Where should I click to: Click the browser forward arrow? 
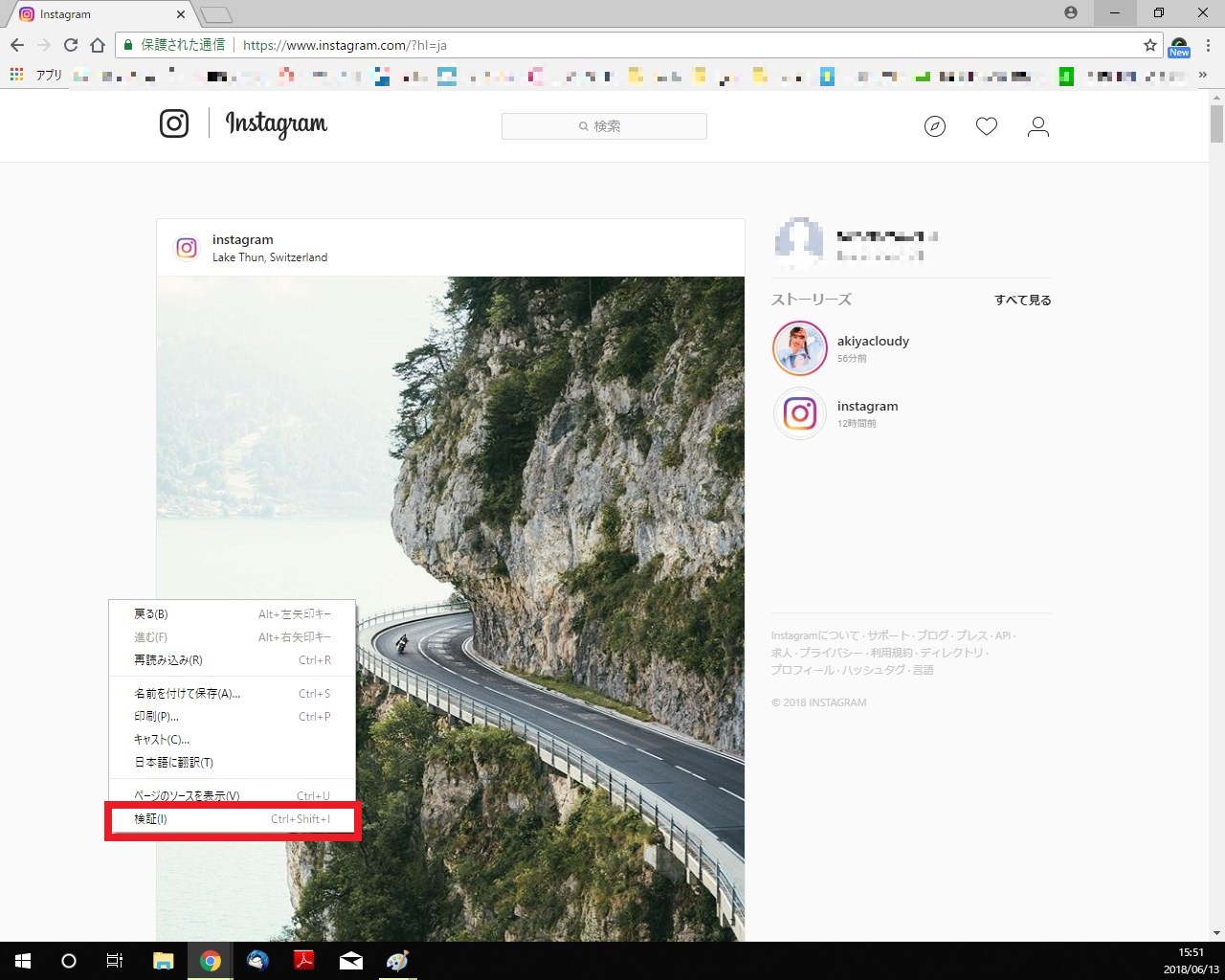[x=44, y=45]
